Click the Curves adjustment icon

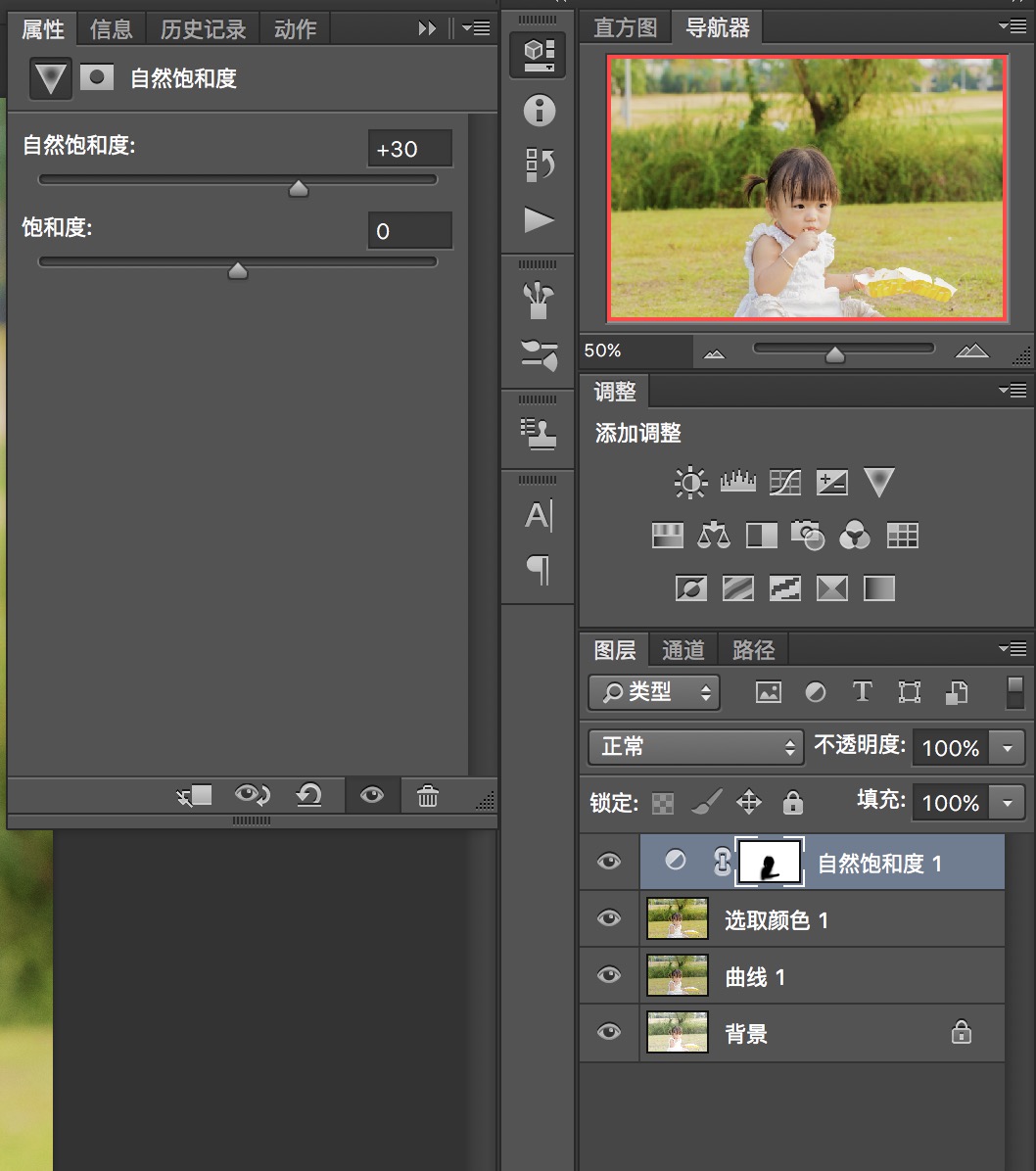pyautogui.click(x=785, y=482)
